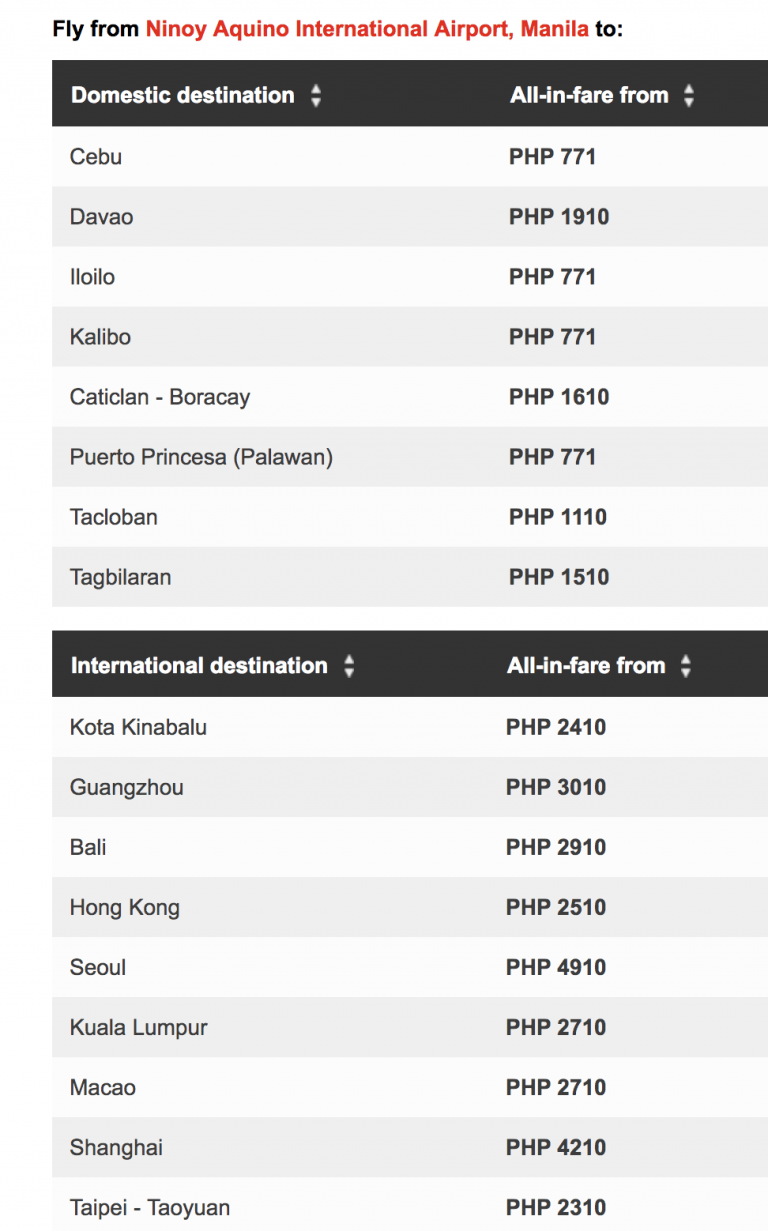Select the Seoul destination row
The image size is (768, 1231).
[98, 967]
